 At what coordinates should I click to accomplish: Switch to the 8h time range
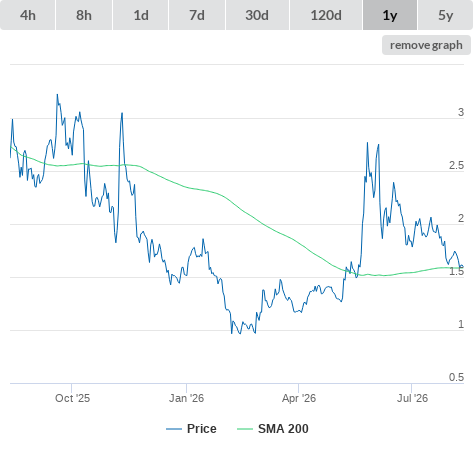coord(84,15)
